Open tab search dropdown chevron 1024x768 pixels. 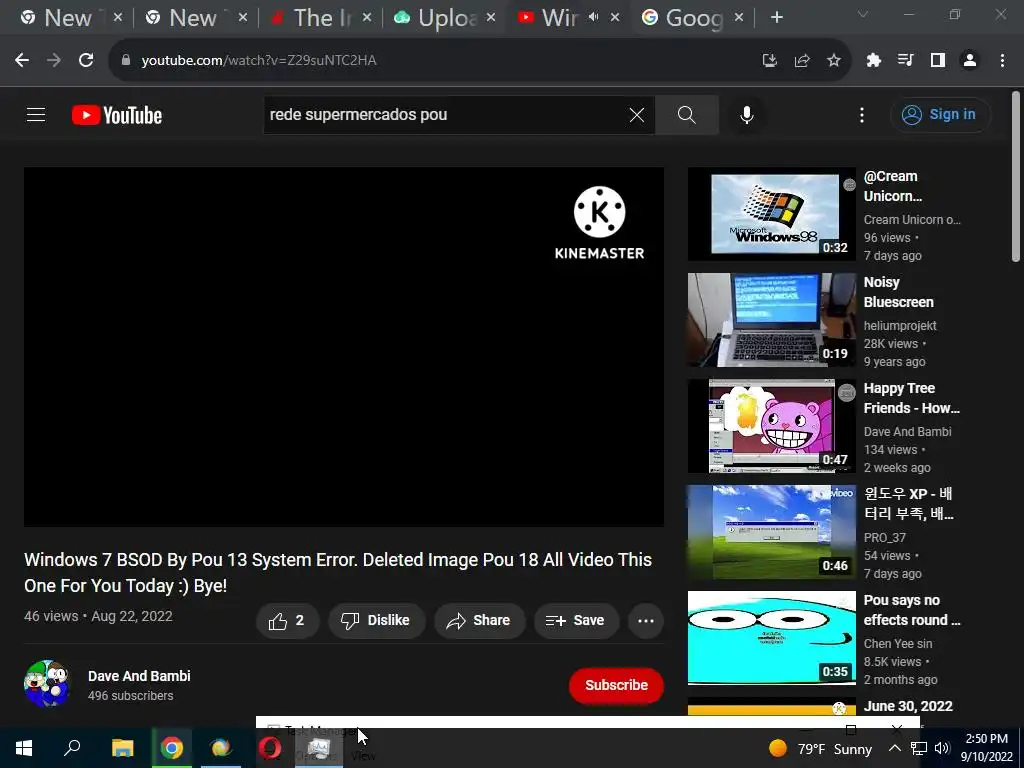click(863, 14)
